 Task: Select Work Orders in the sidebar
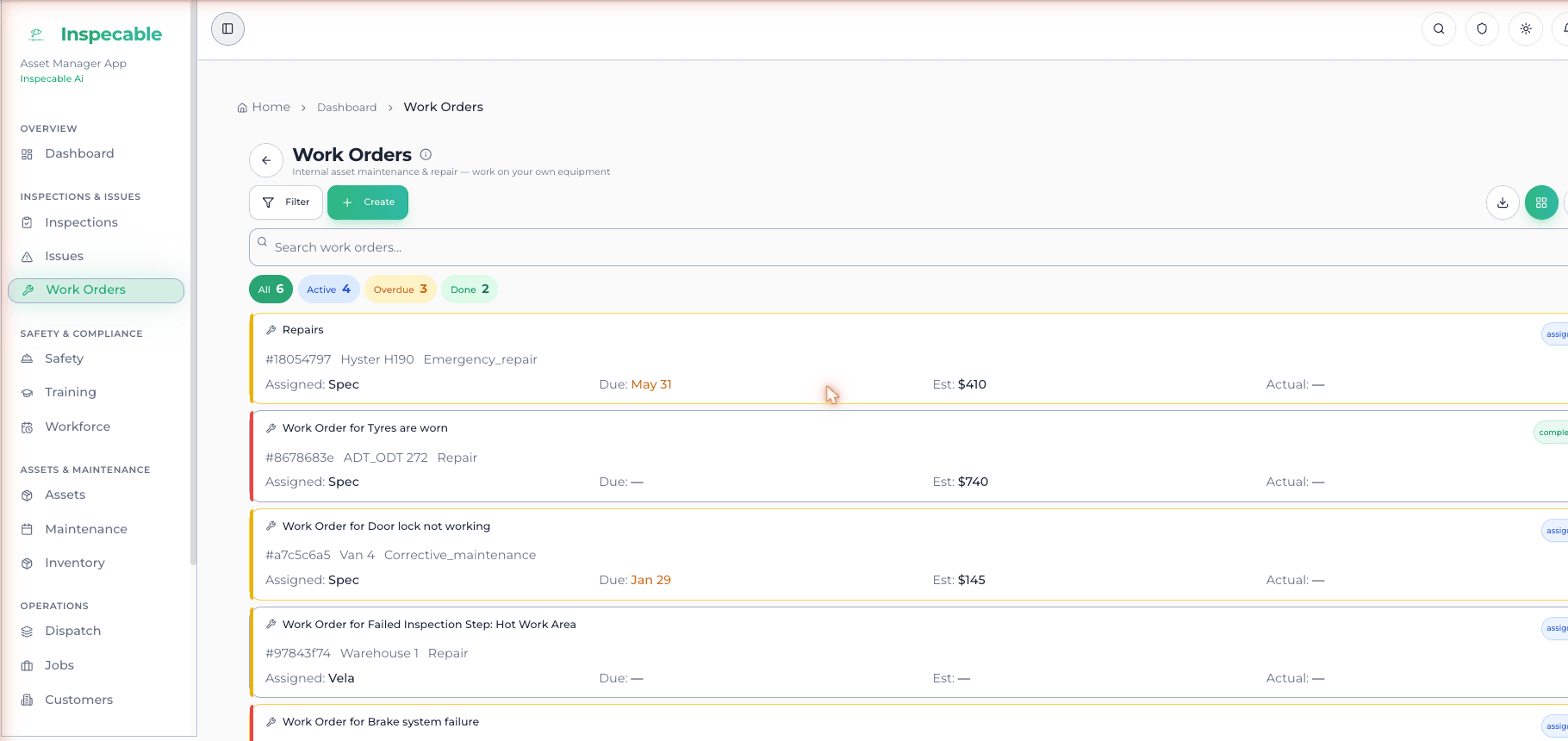click(96, 290)
